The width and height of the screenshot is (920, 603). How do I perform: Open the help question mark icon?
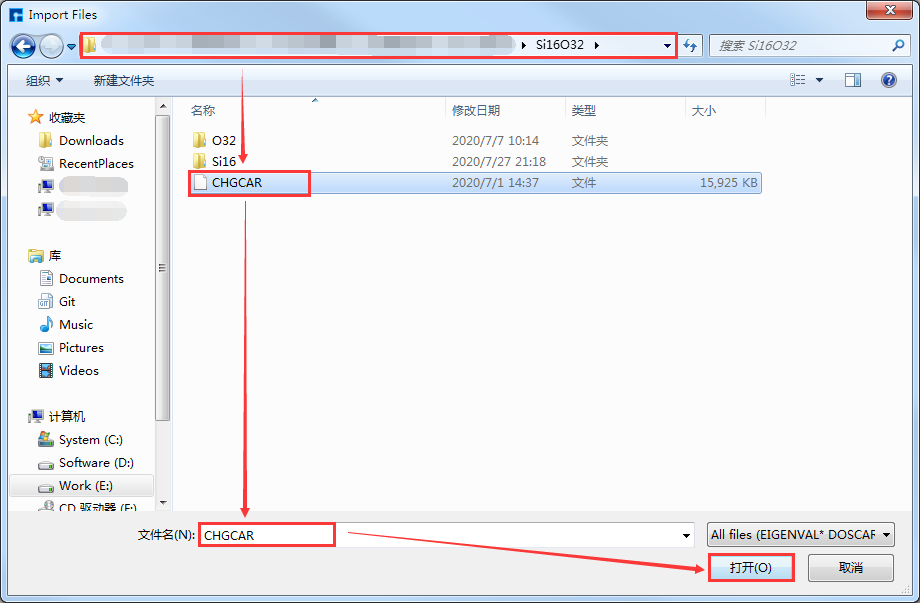pyautogui.click(x=887, y=80)
